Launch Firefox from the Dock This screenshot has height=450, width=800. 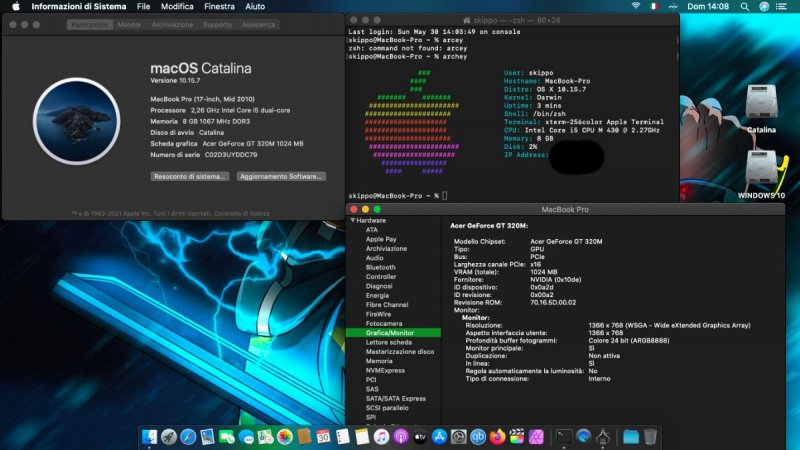497,437
